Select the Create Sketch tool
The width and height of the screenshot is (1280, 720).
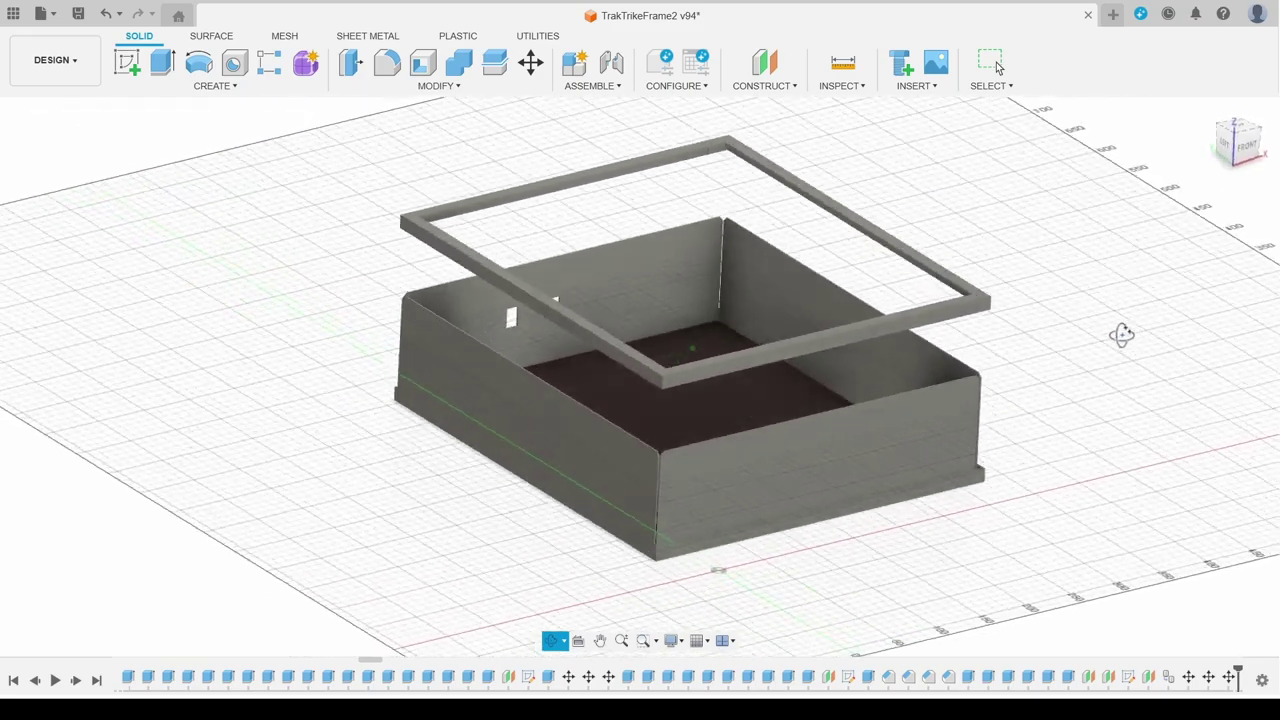[127, 63]
